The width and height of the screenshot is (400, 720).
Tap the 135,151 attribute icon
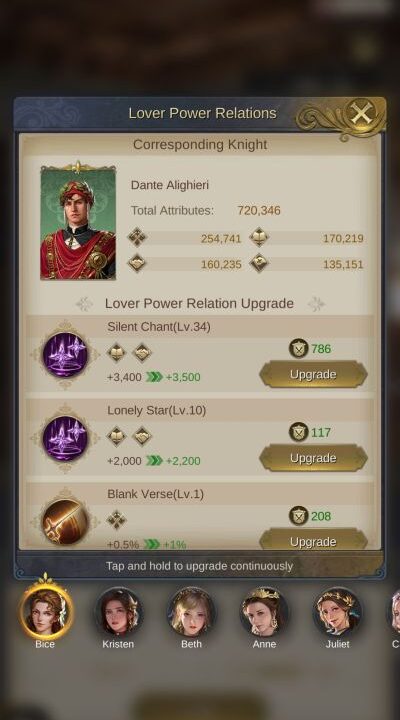(x=259, y=263)
